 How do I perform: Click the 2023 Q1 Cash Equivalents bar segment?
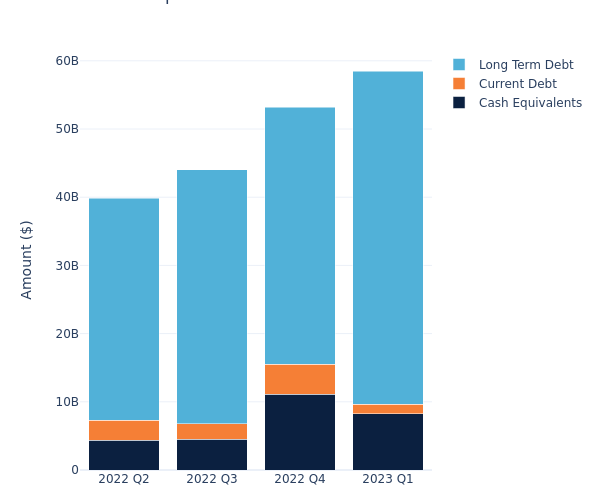pos(388,441)
